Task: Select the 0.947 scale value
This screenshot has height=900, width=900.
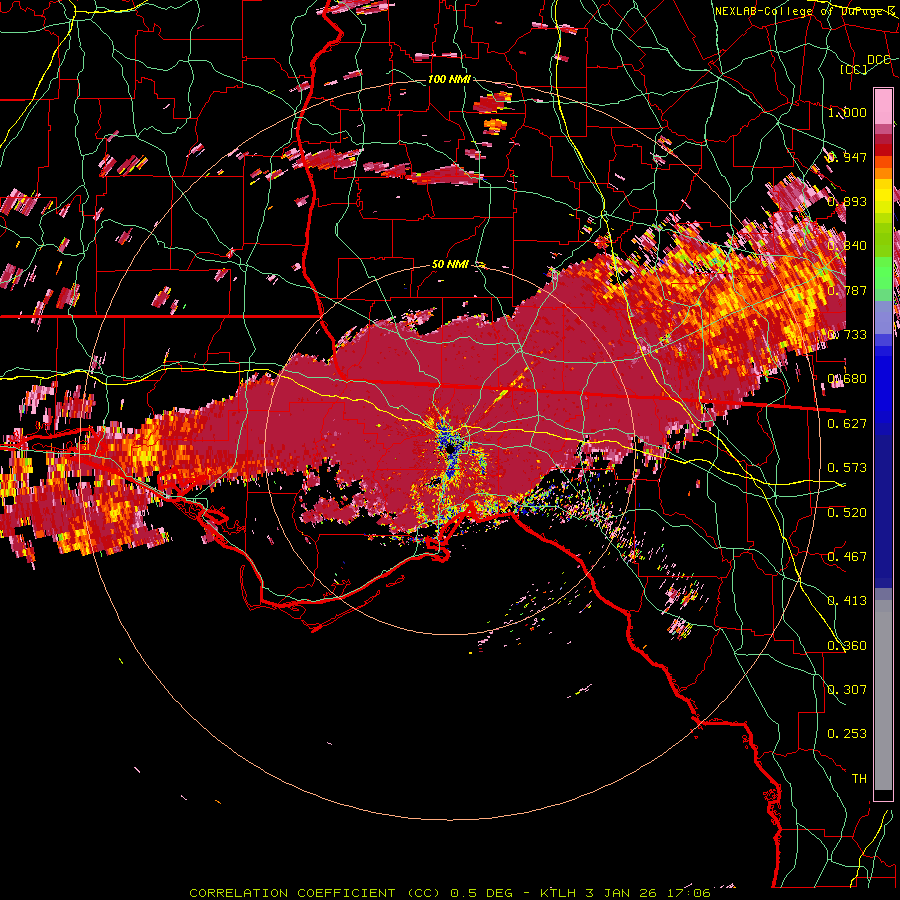Action: [847, 157]
